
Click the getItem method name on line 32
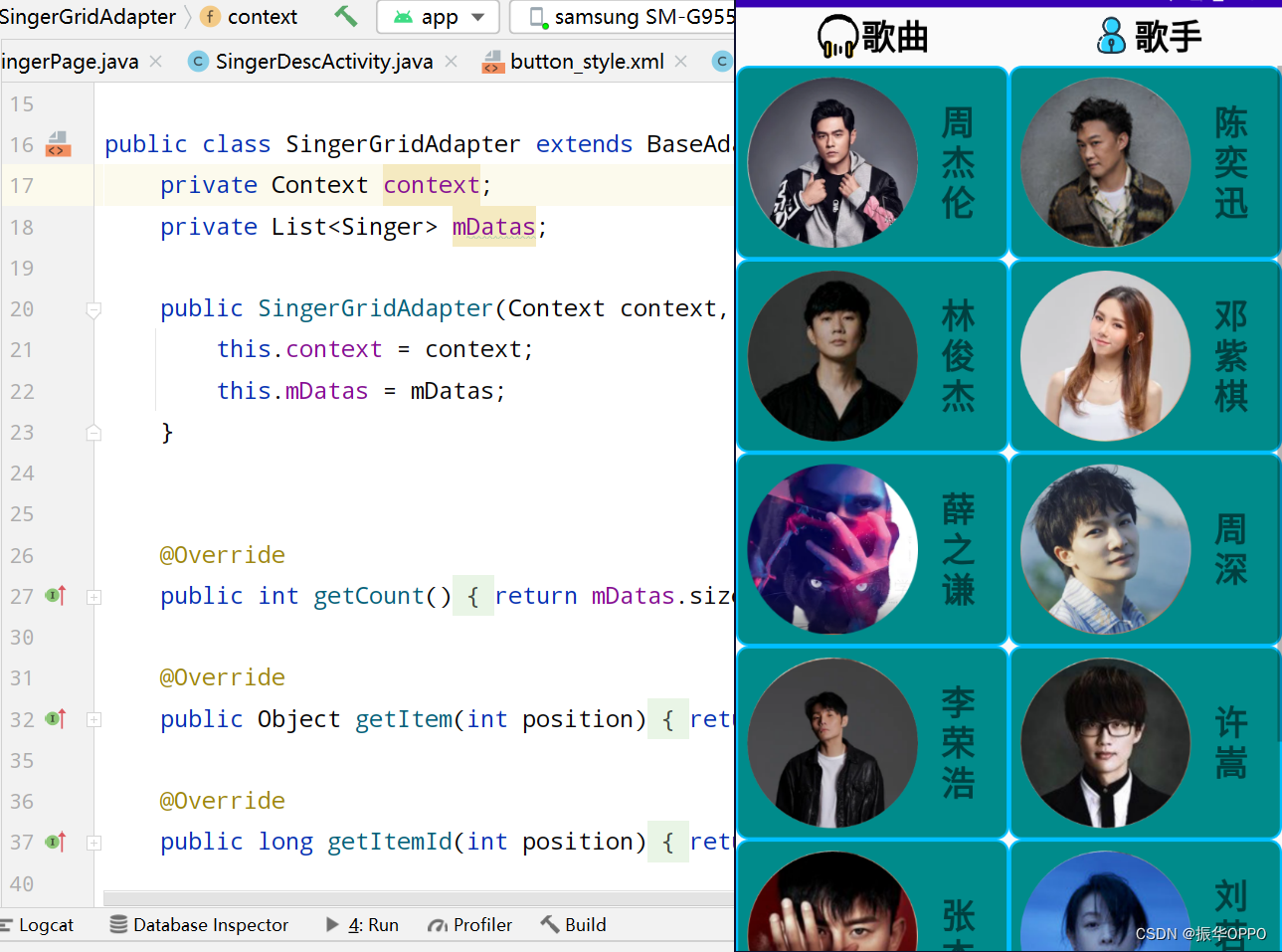point(404,719)
